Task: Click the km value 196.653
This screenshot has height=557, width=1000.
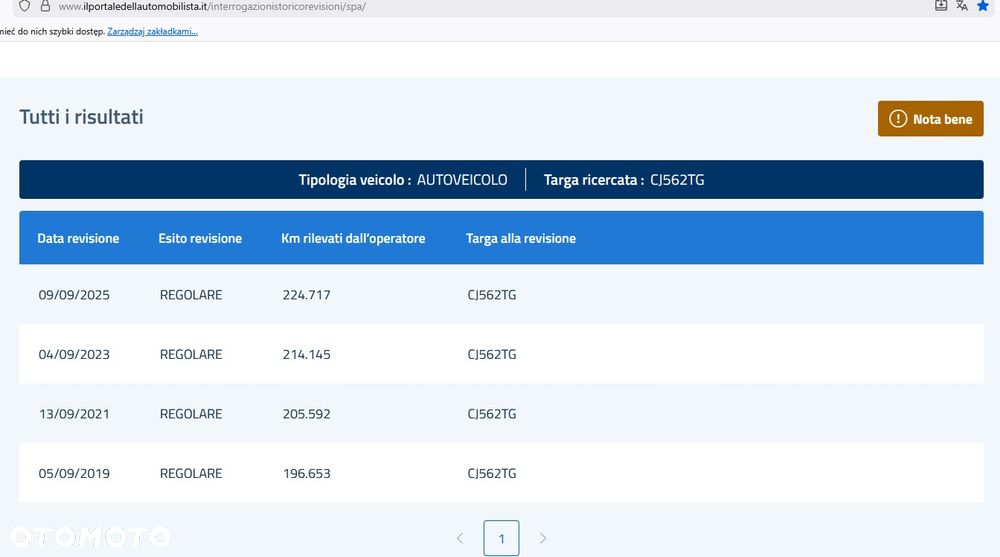Action: click(x=307, y=473)
